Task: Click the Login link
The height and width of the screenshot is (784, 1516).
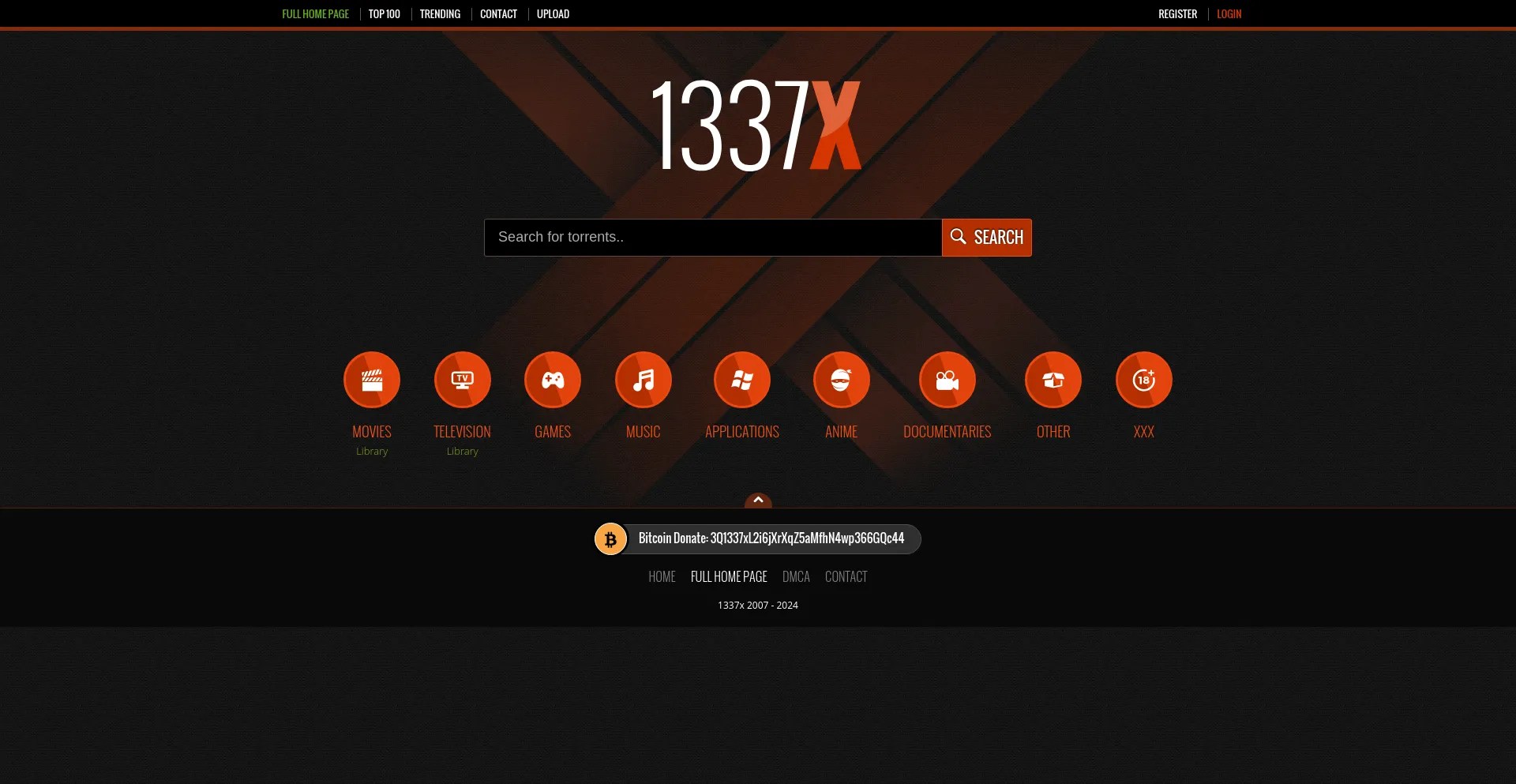Action: coord(1229,14)
